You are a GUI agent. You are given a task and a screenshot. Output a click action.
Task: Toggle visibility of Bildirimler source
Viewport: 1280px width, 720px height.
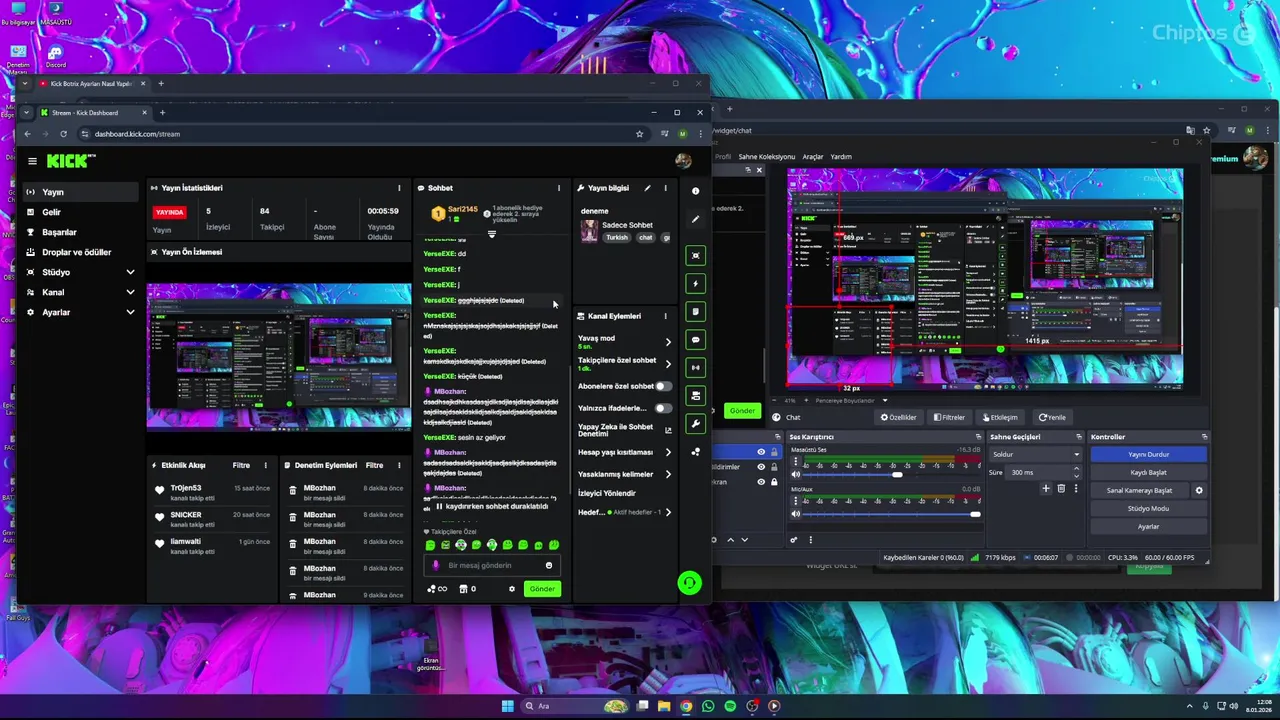[761, 467]
